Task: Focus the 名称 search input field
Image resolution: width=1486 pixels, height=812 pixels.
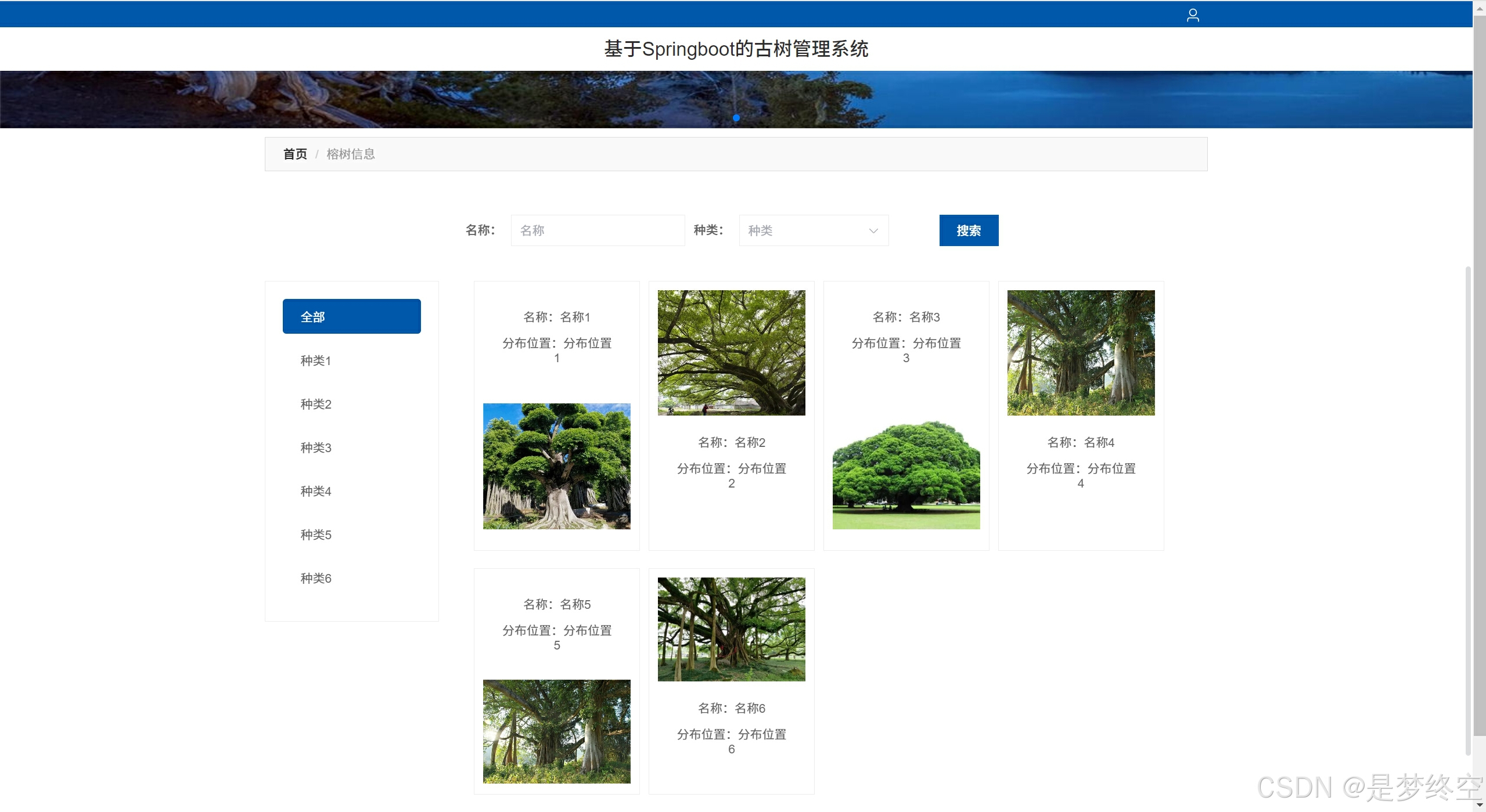Action: 598,230
